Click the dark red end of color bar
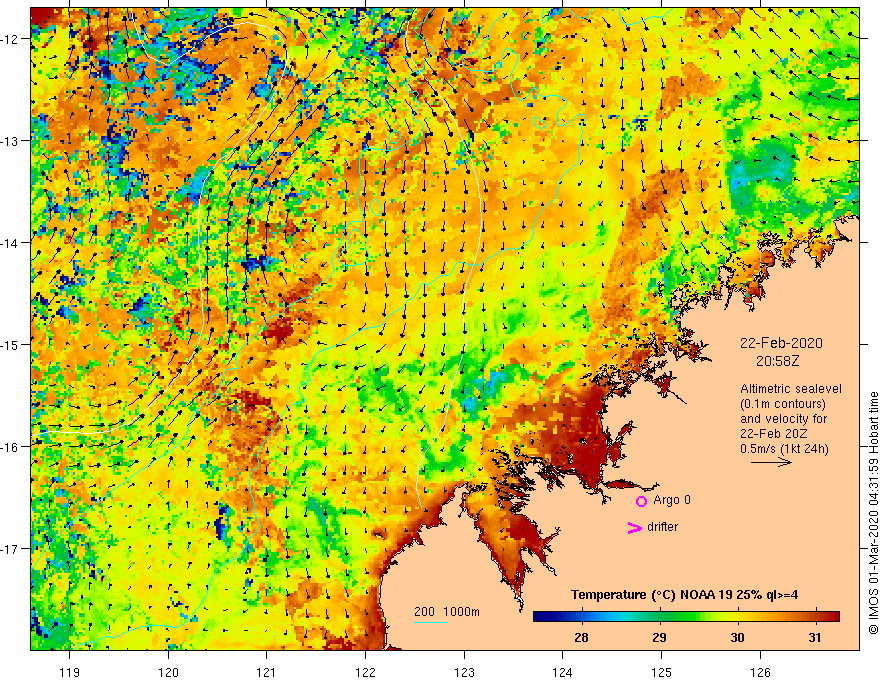This screenshot has height=680, width=880. pos(835,617)
